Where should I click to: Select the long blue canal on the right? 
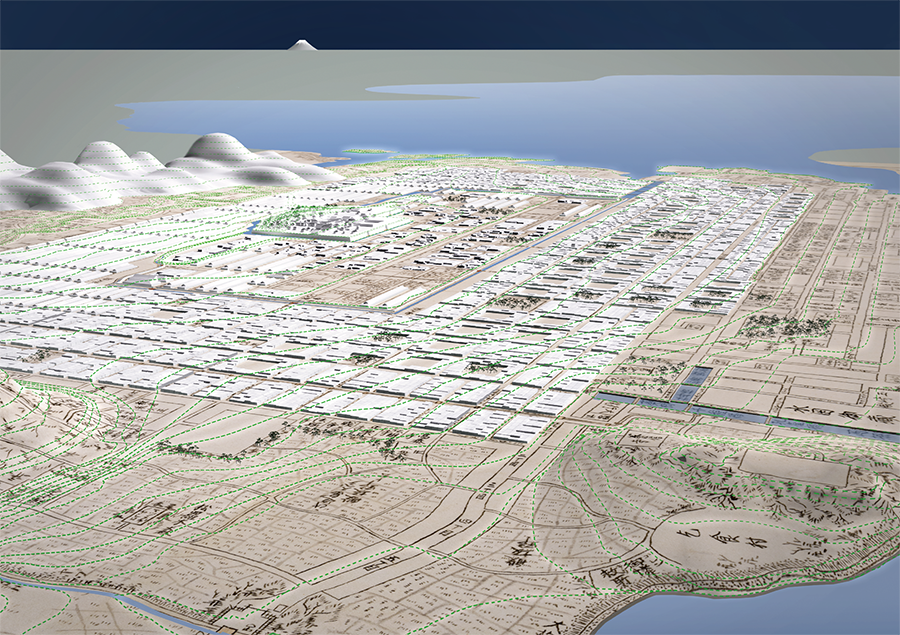[x=760, y=417]
